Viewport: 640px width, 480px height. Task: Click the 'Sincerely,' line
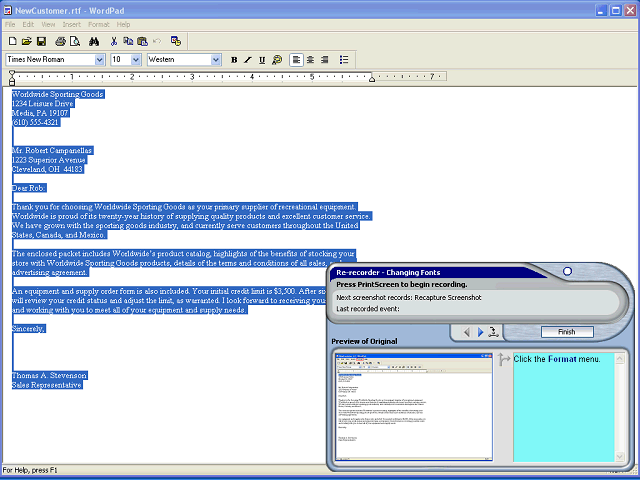[29, 329]
